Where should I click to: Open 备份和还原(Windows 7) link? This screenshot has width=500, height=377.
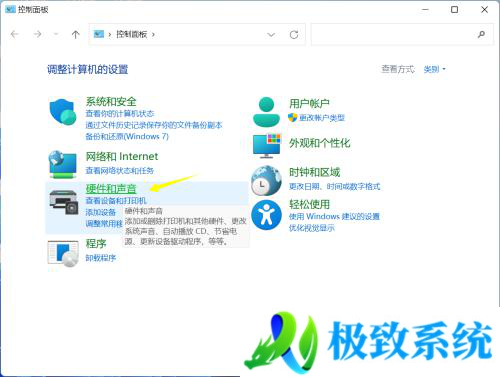[x=127, y=136]
